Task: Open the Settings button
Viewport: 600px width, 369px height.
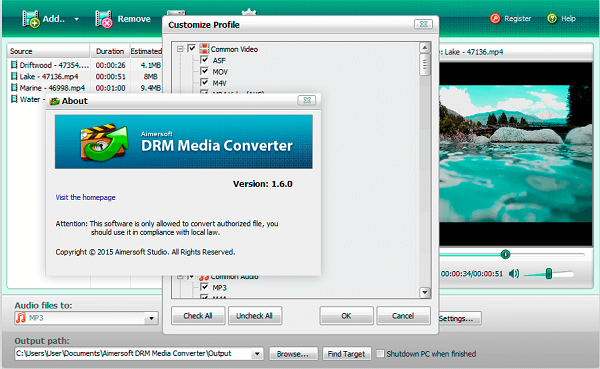Action: pyautogui.click(x=459, y=318)
